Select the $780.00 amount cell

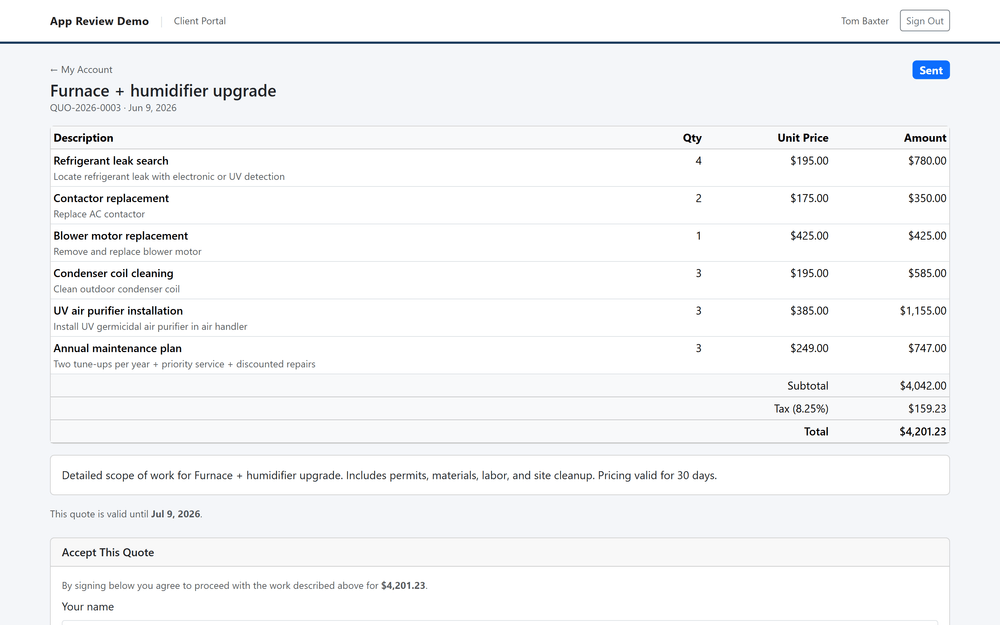coord(927,161)
